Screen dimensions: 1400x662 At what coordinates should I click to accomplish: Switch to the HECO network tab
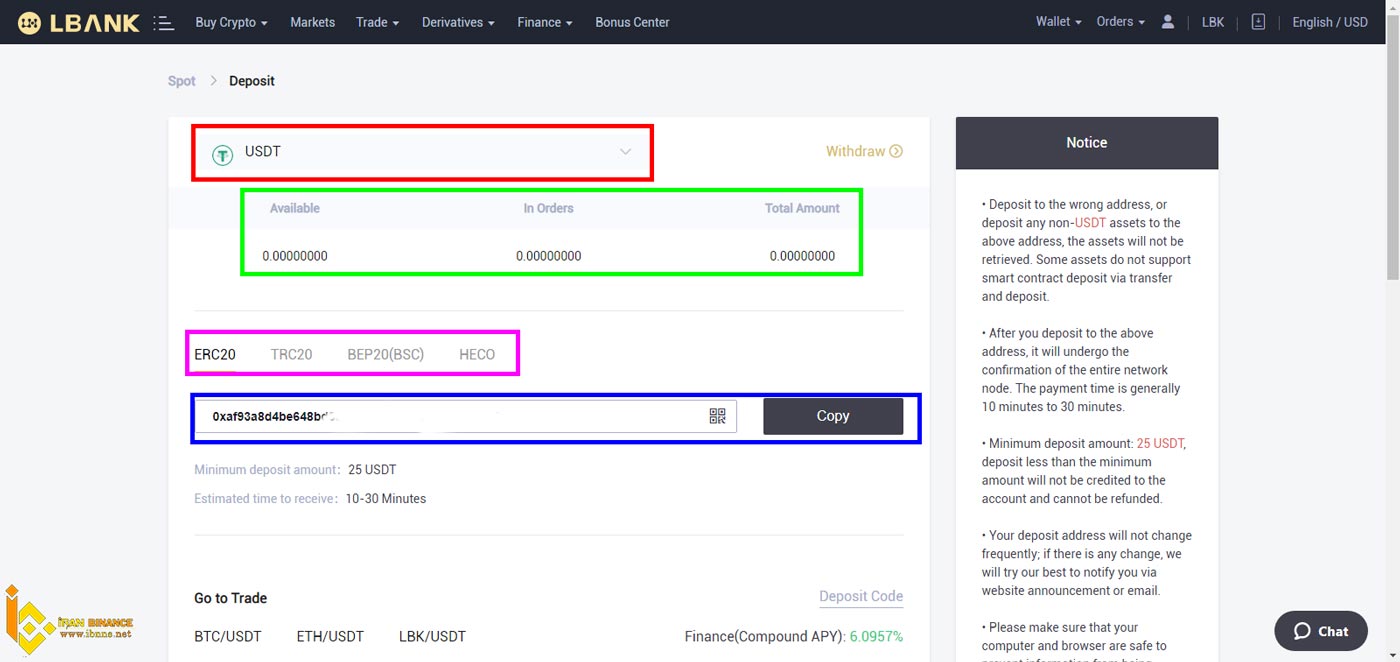click(477, 354)
